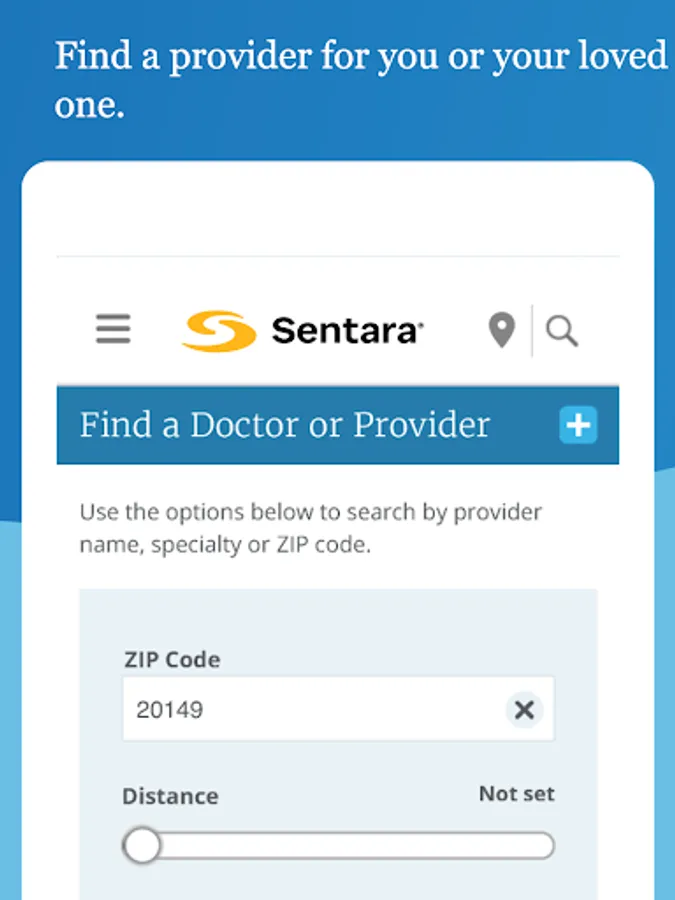The height and width of the screenshot is (900, 675).
Task: Click the Distance slider handle
Action: (x=142, y=845)
